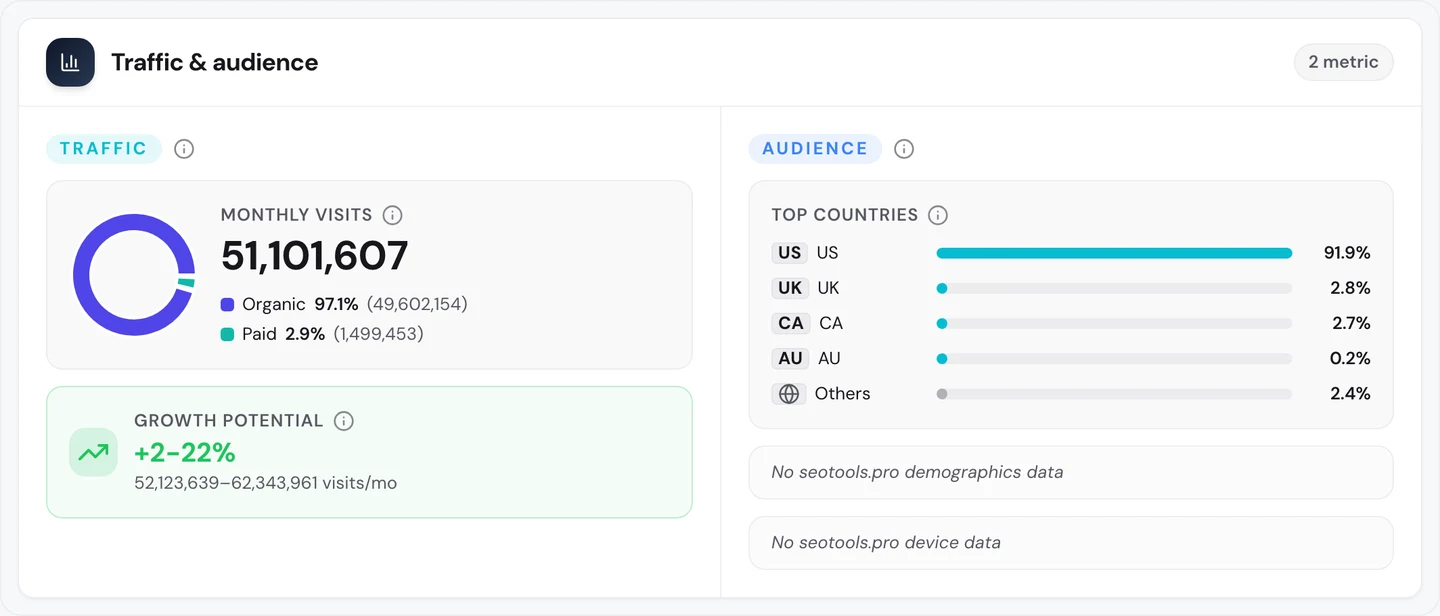Open info icon next to AUDIENCE label

click(x=904, y=149)
